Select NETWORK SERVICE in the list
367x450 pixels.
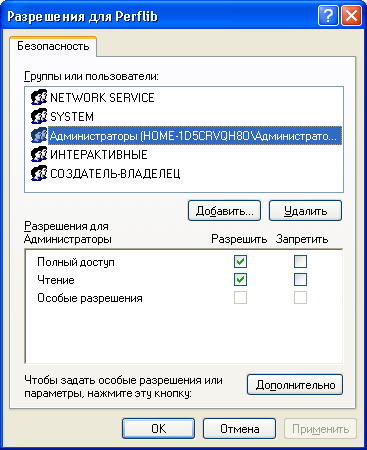102,97
